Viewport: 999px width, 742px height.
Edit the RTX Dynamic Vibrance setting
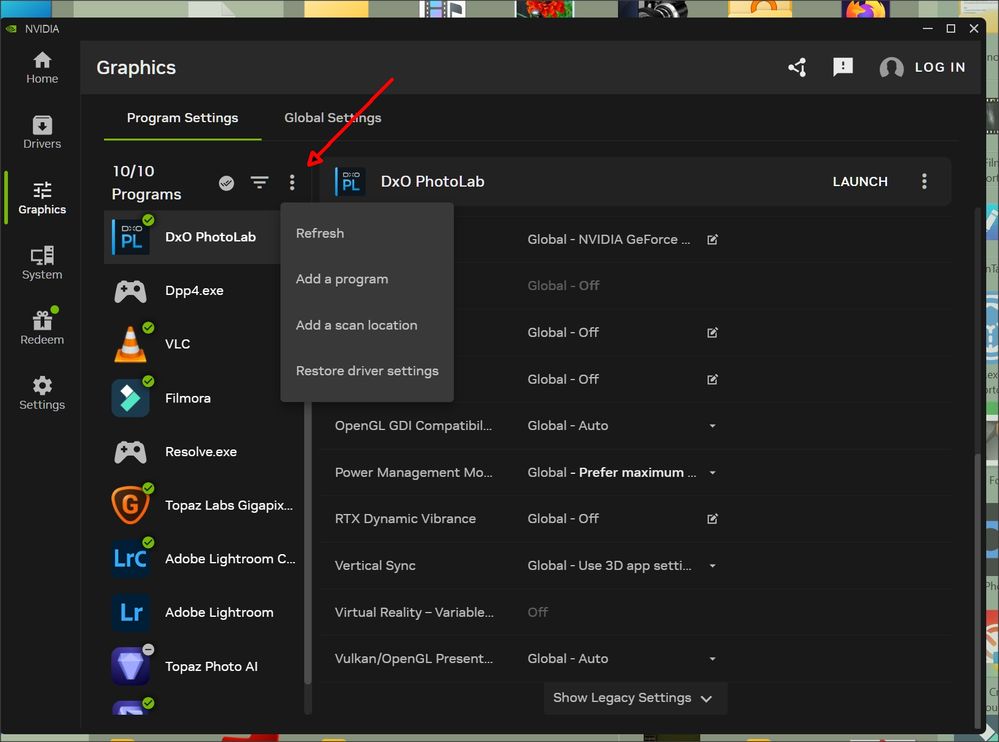coord(712,519)
